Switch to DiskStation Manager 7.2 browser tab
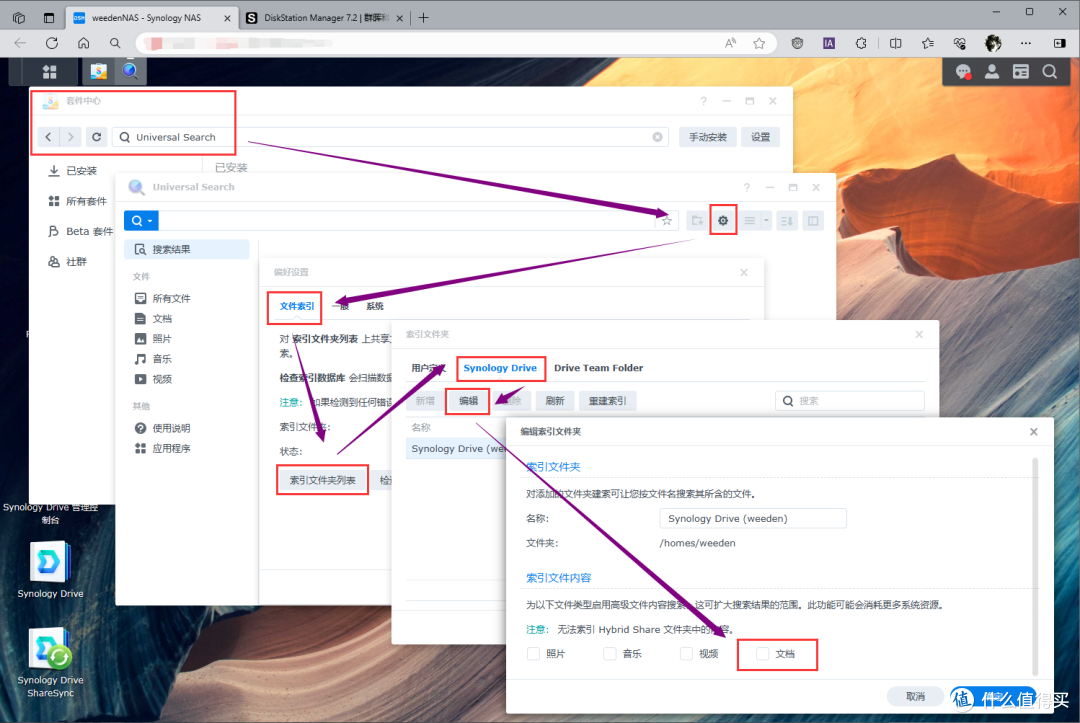 click(x=325, y=18)
